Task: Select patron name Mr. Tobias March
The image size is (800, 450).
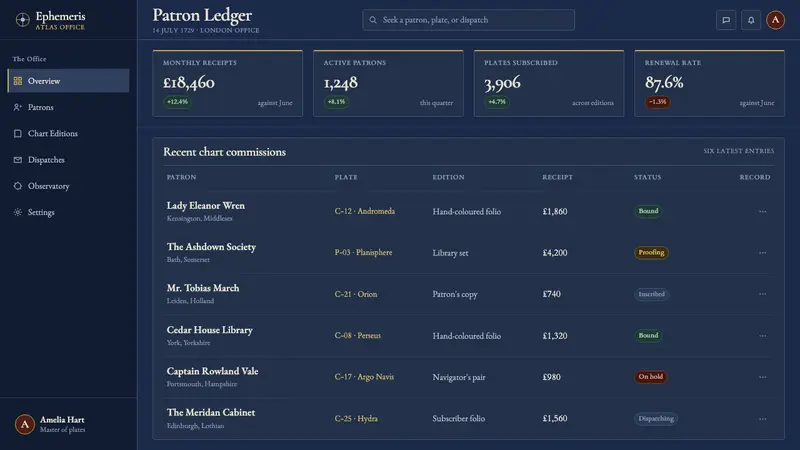Action: pyautogui.click(x=203, y=288)
